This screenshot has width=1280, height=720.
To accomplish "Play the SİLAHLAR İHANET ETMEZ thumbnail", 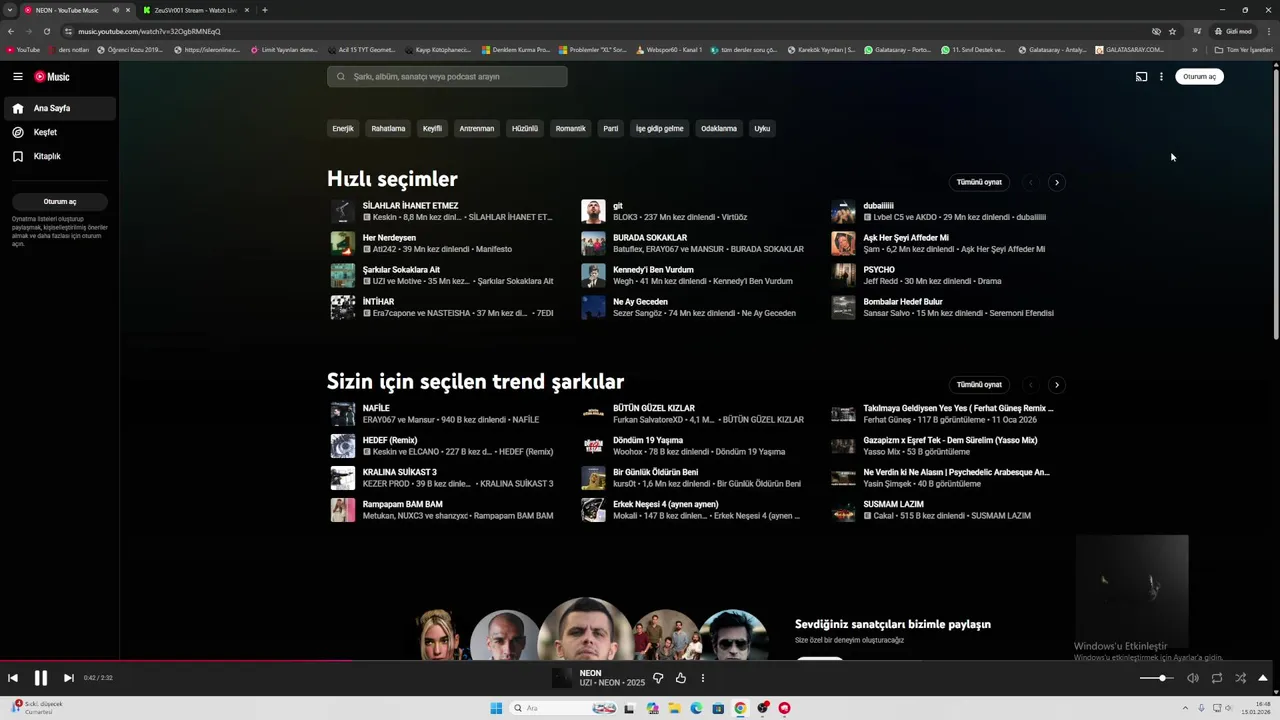I will pyautogui.click(x=343, y=211).
